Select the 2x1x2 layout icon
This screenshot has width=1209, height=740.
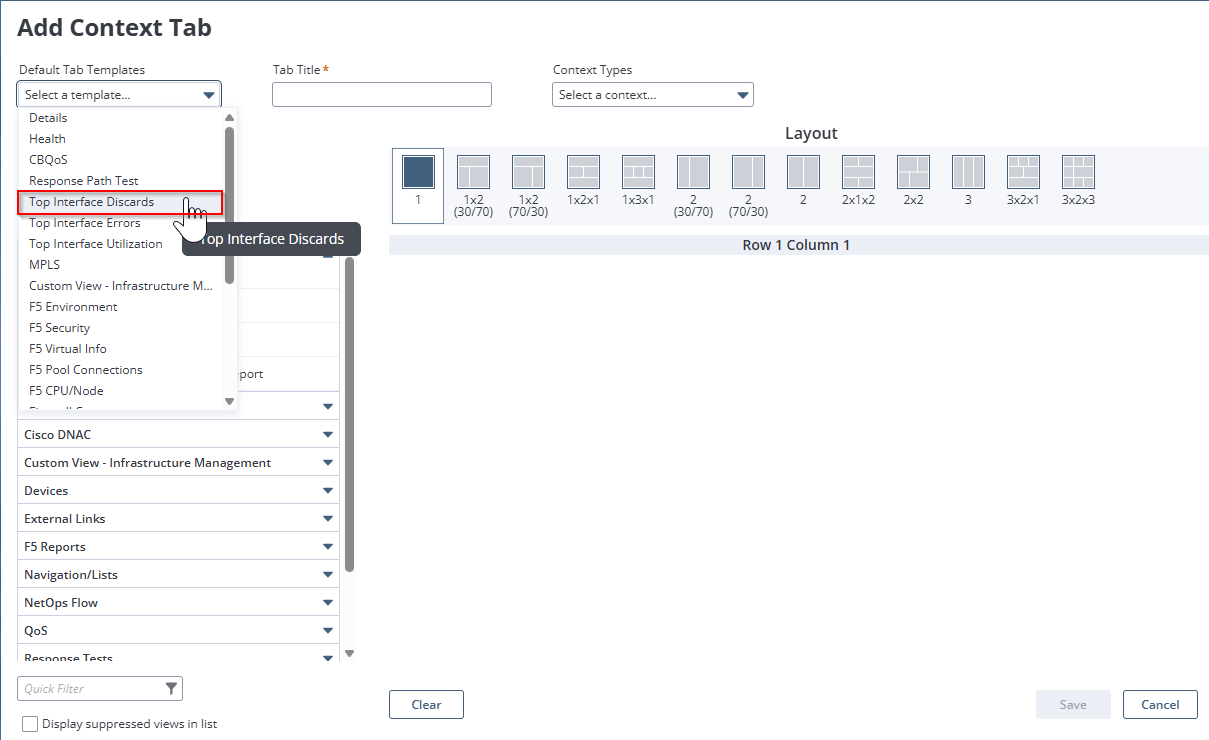tap(858, 172)
